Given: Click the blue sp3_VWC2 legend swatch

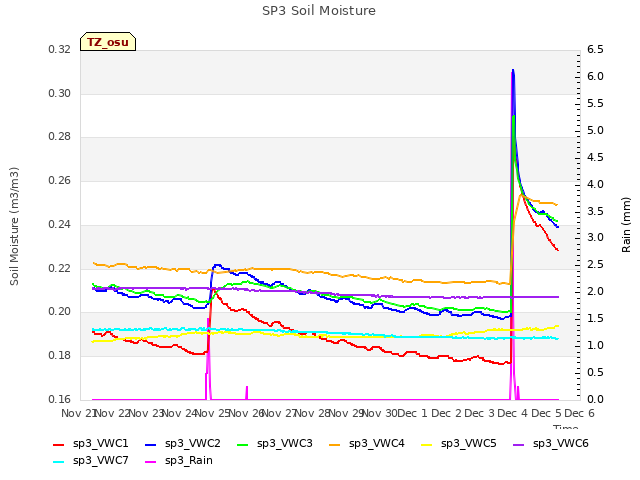Looking at the screenshot, I should click(x=151, y=444).
